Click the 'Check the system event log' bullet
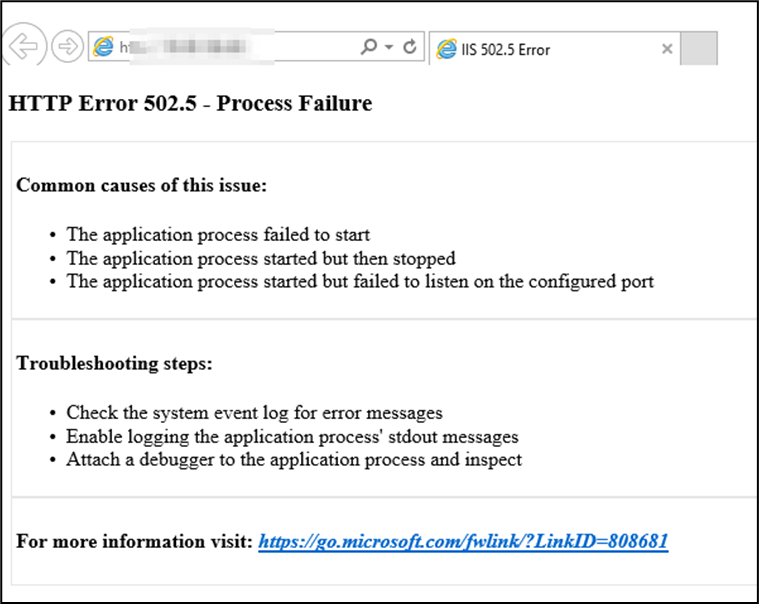Screen dimensions: 759x604 pyautogui.click(x=254, y=413)
